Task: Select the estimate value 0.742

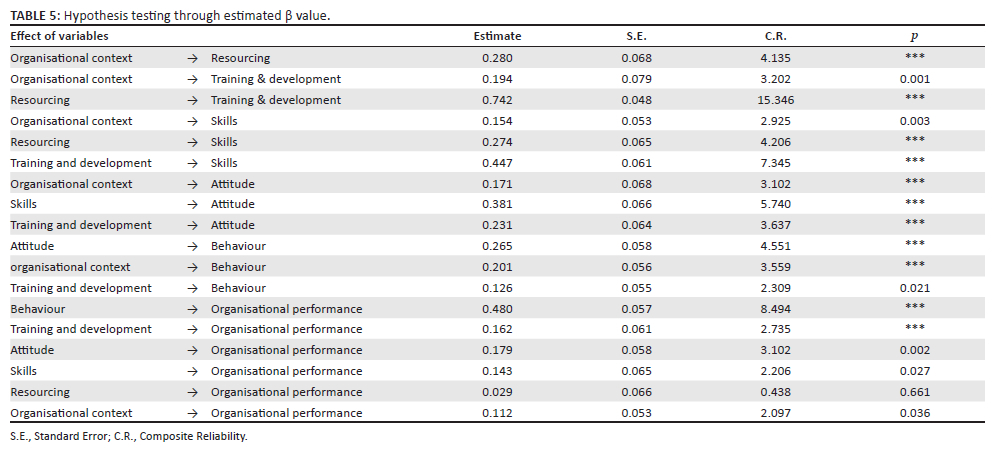Action: coord(497,100)
